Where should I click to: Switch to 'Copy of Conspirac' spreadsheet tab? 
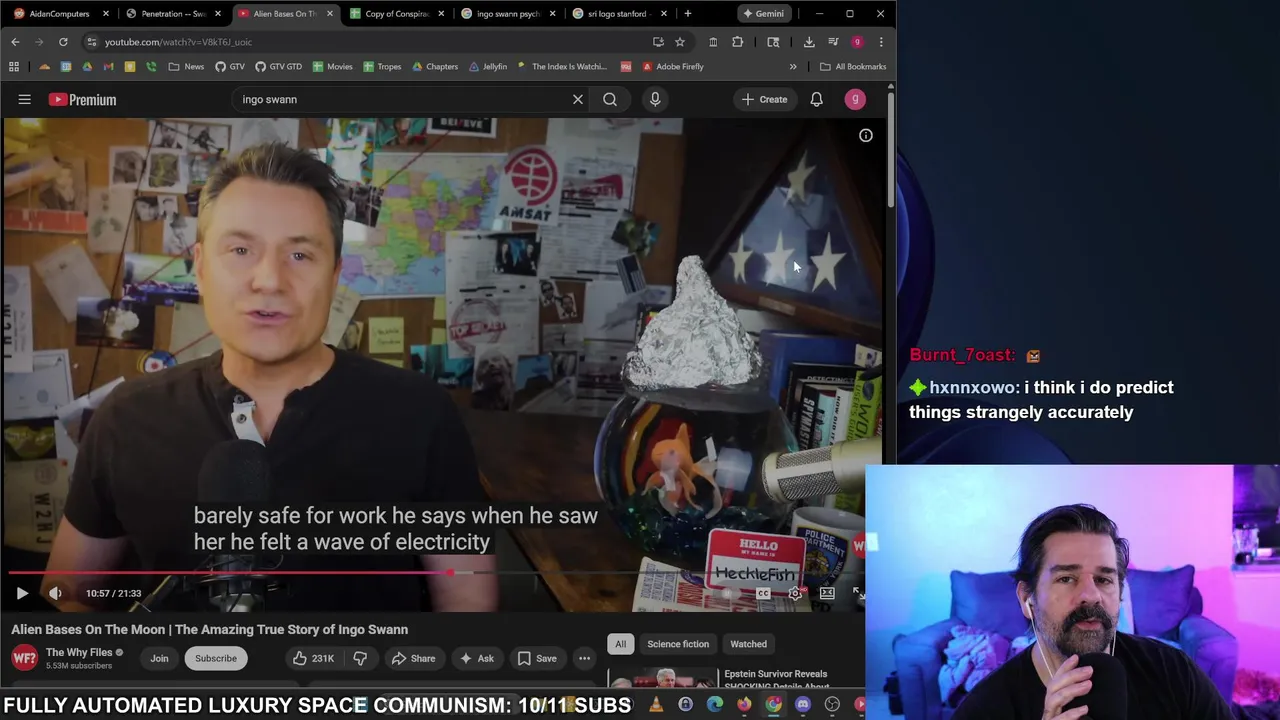(396, 14)
